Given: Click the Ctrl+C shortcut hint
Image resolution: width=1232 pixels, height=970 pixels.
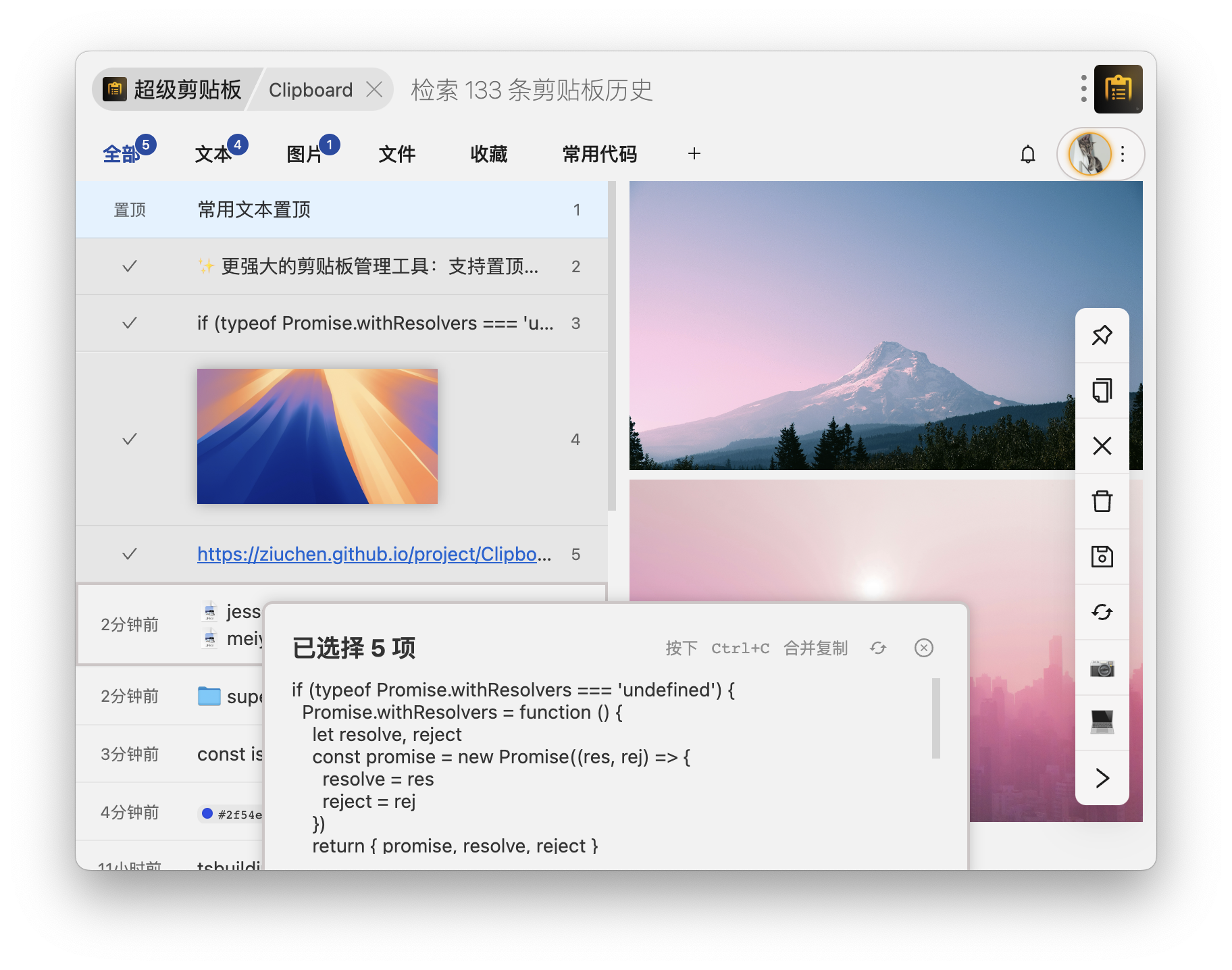Looking at the screenshot, I should point(740,648).
